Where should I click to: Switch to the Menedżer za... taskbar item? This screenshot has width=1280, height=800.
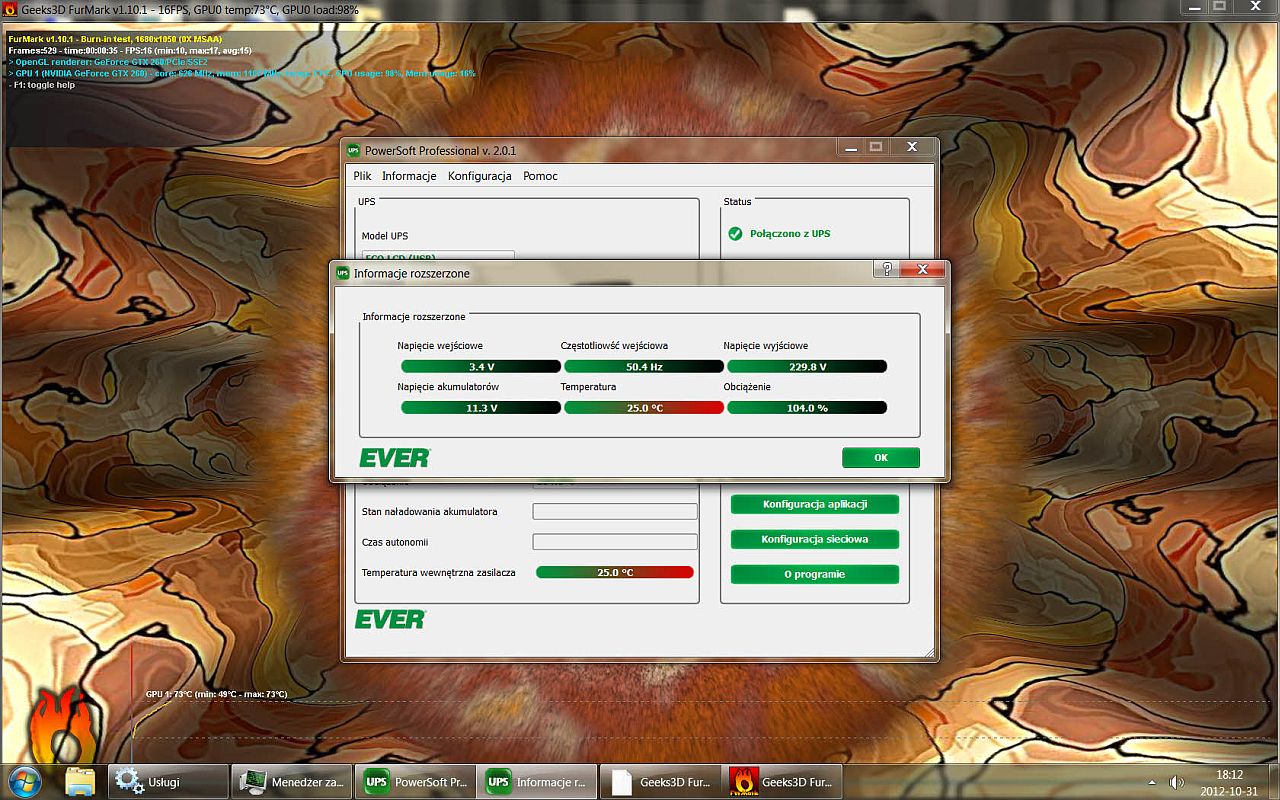pyautogui.click(x=290, y=782)
